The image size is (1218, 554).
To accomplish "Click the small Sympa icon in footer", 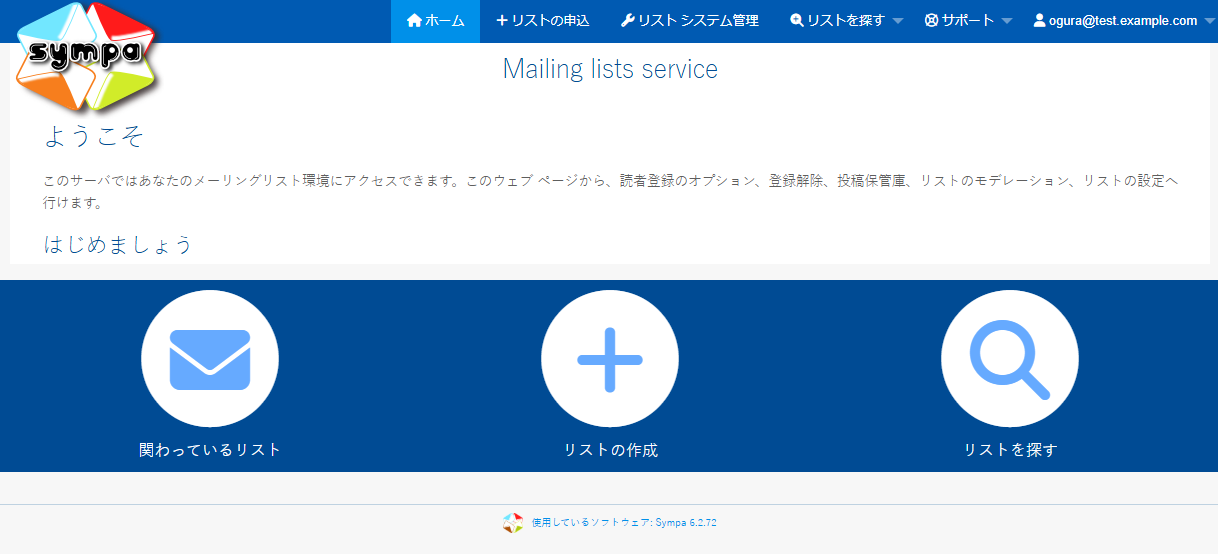I will [513, 522].
